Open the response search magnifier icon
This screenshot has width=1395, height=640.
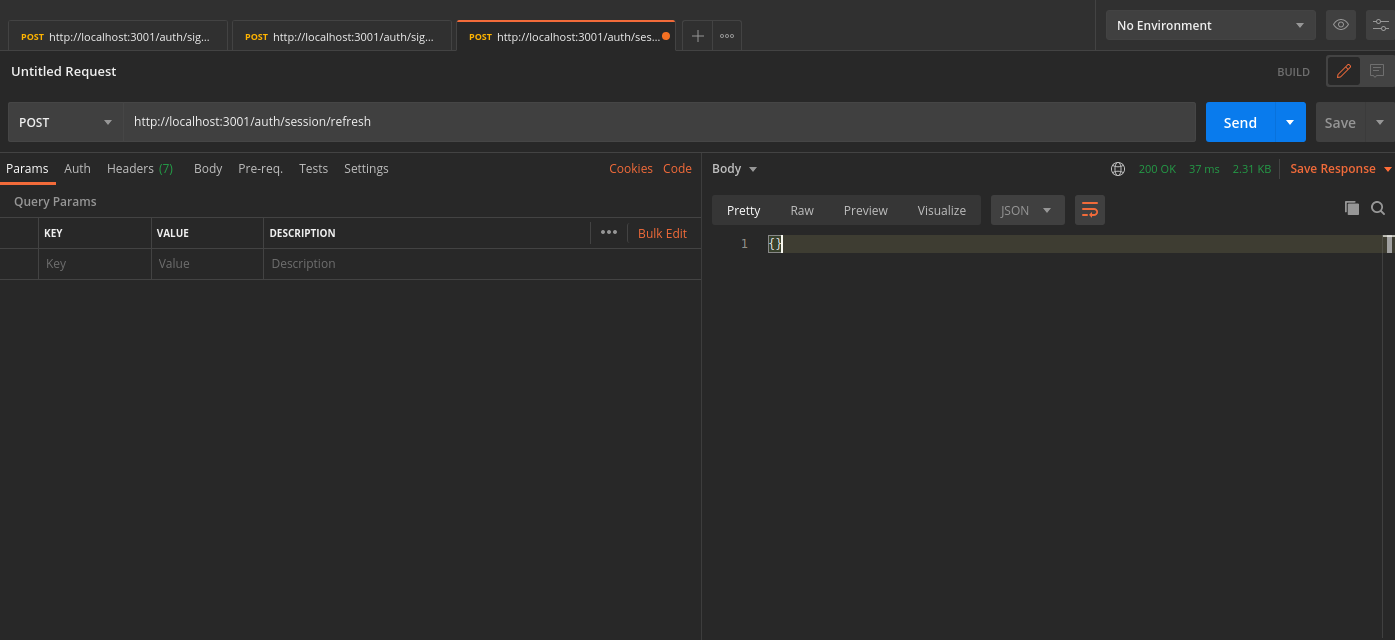click(1378, 208)
